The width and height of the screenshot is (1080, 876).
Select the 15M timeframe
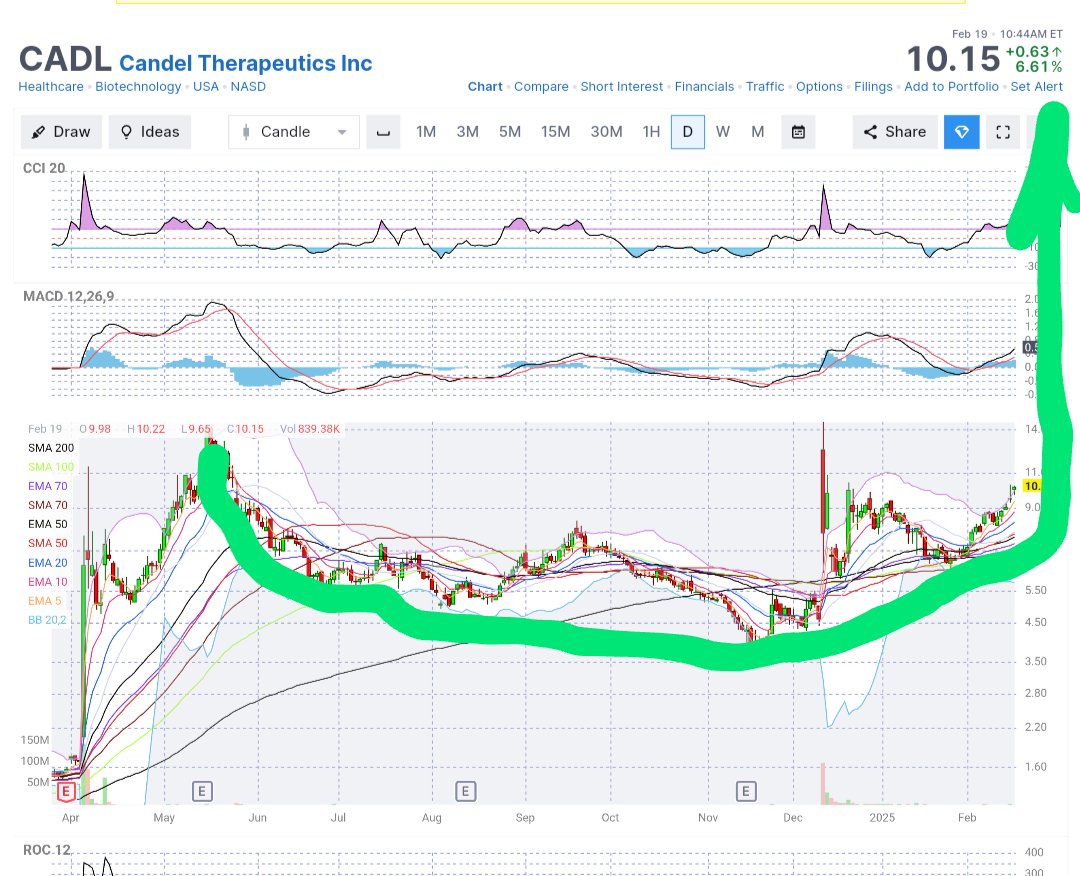click(555, 132)
